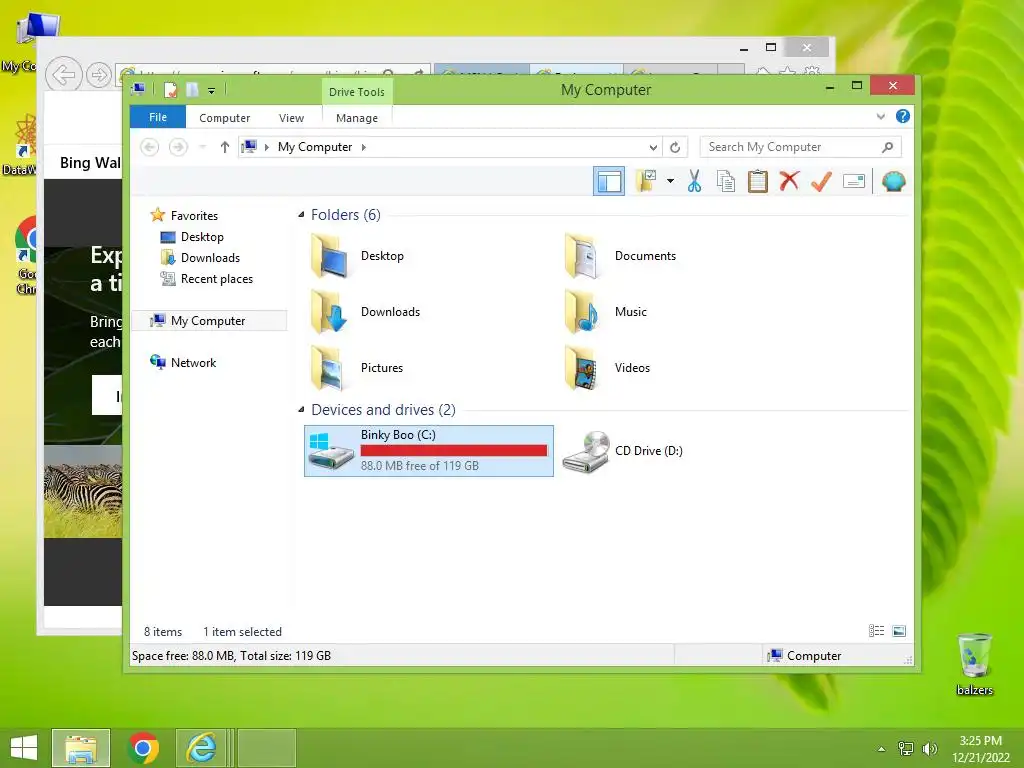Click the New folder quick access icon

[192, 90]
